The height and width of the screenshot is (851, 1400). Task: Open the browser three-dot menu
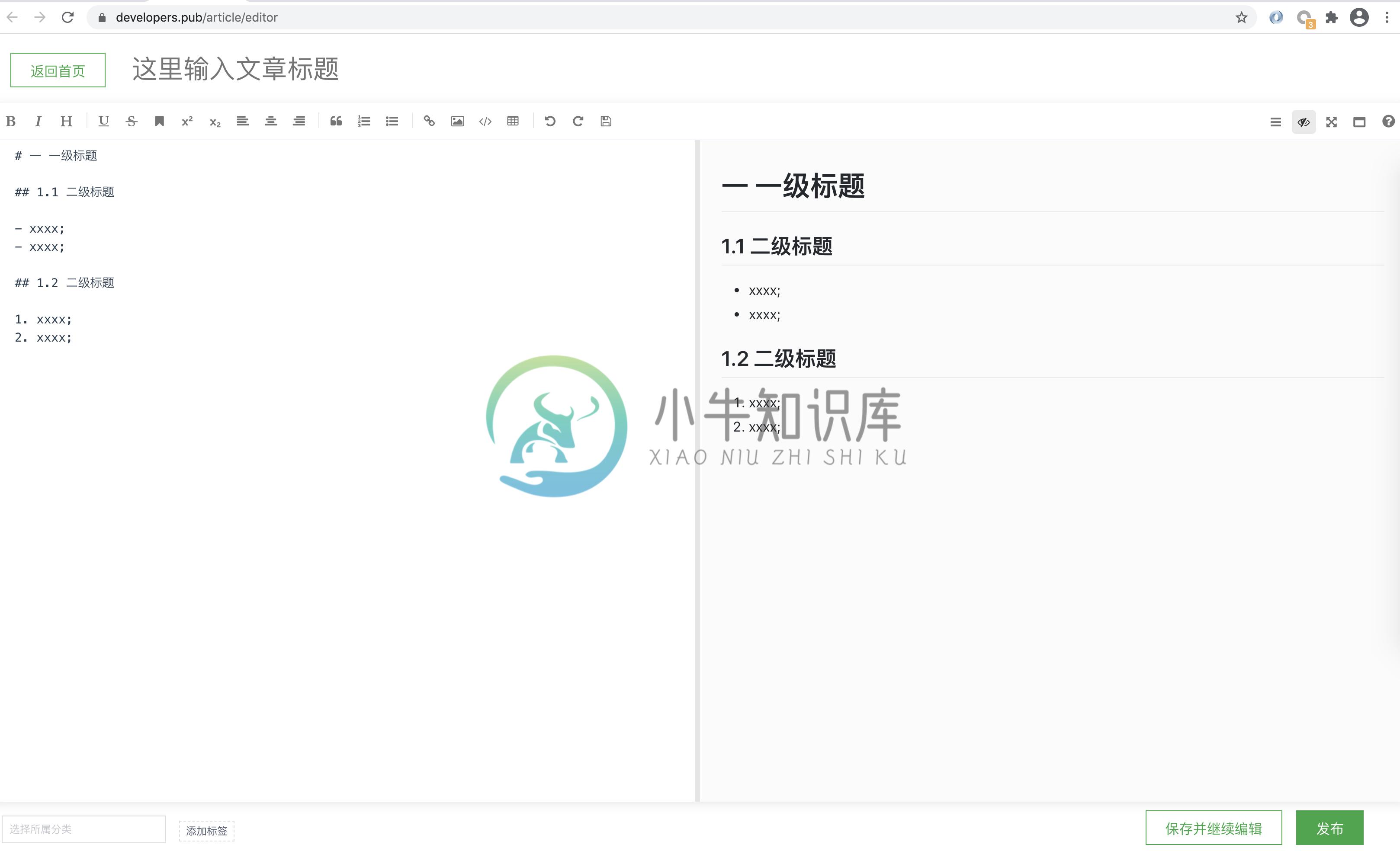tap(1387, 17)
